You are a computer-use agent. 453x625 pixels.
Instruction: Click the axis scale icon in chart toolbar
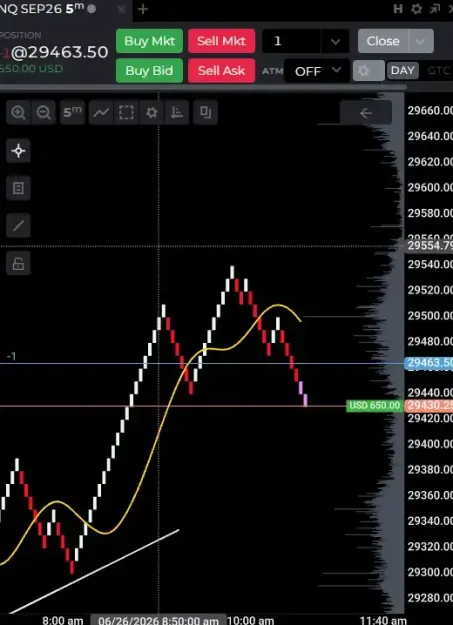point(177,113)
